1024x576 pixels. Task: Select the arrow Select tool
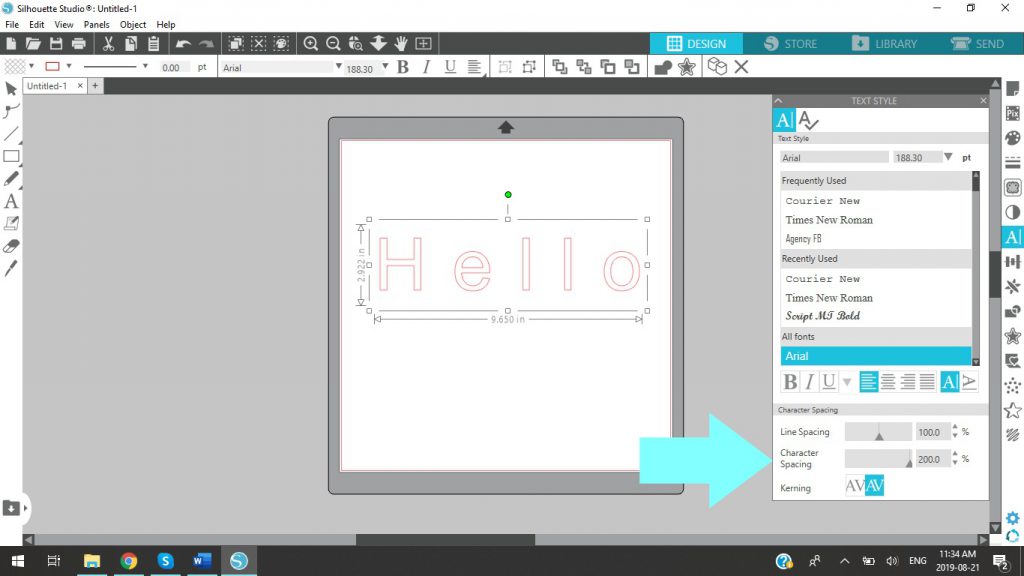10,89
